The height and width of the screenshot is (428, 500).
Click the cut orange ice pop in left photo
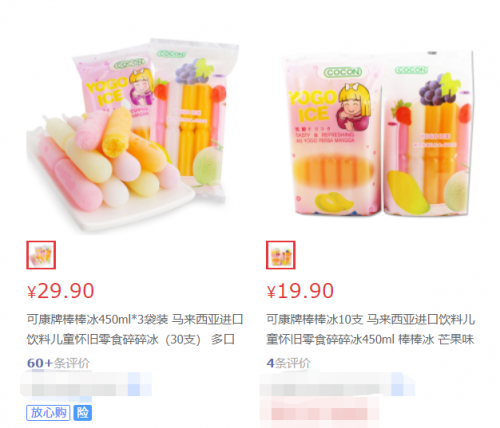(117, 132)
